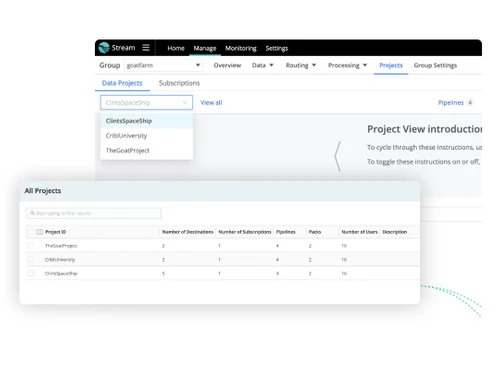500x375 pixels.
Task: Choose TheGoatProject from the dropdown list
Action: point(146,150)
